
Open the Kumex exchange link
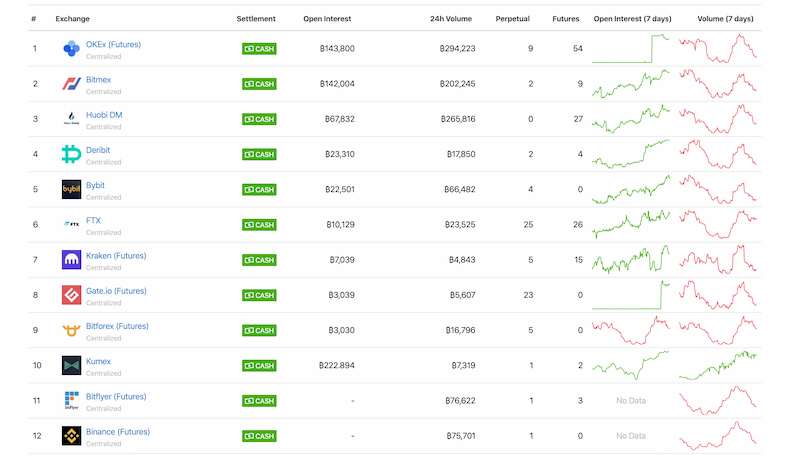coord(98,361)
